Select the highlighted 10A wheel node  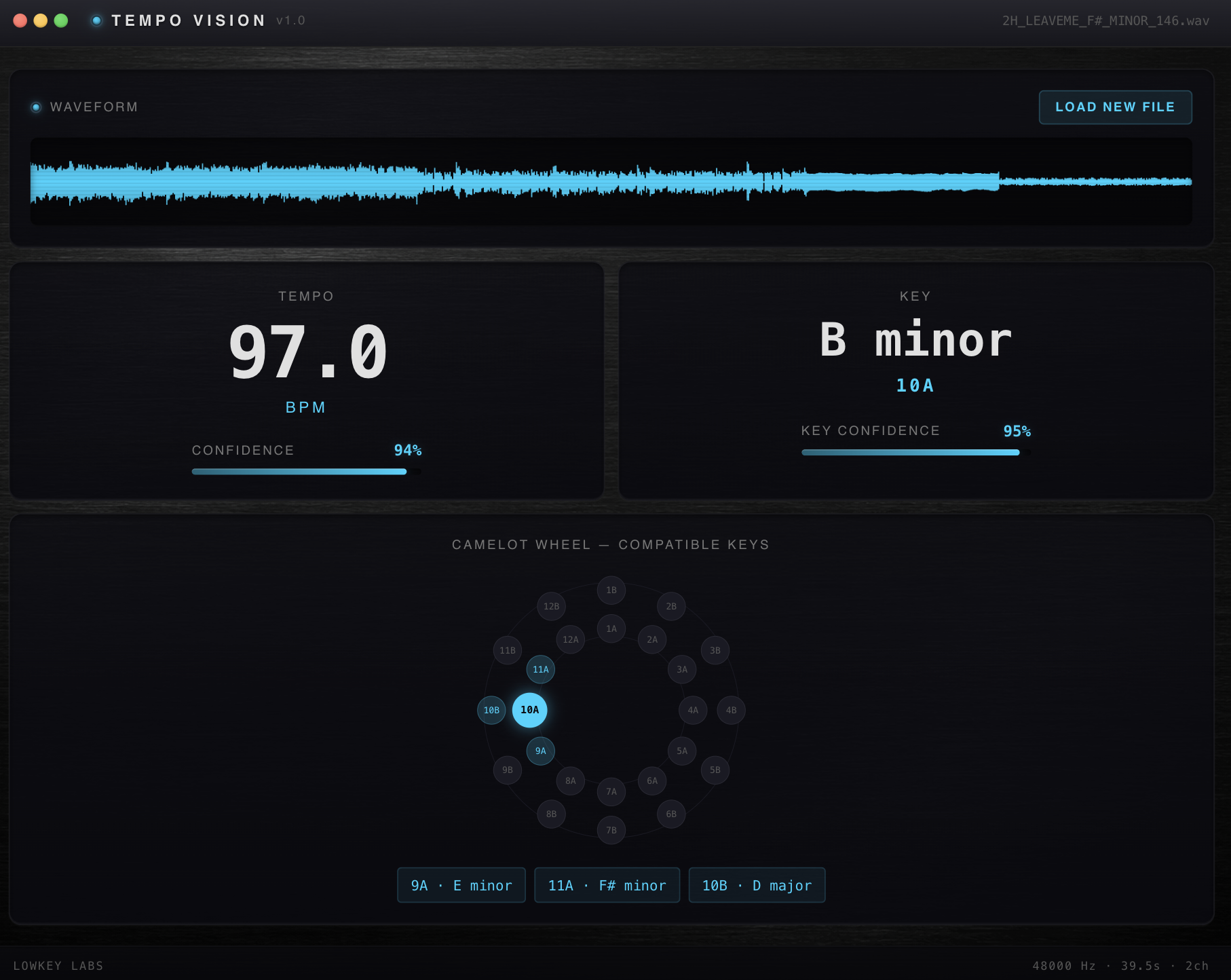pos(529,710)
